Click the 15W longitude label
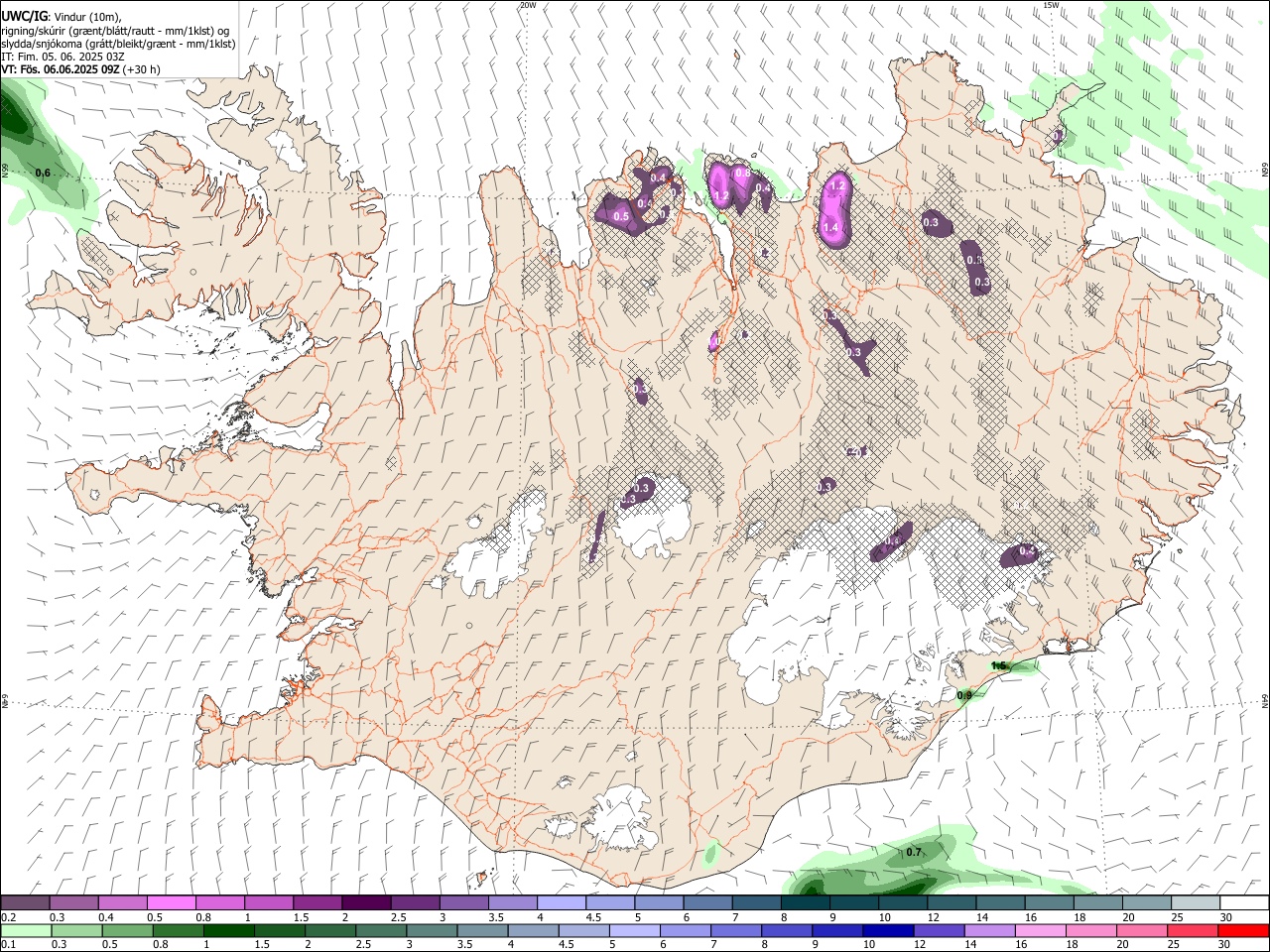The image size is (1270, 952). tap(1051, 5)
